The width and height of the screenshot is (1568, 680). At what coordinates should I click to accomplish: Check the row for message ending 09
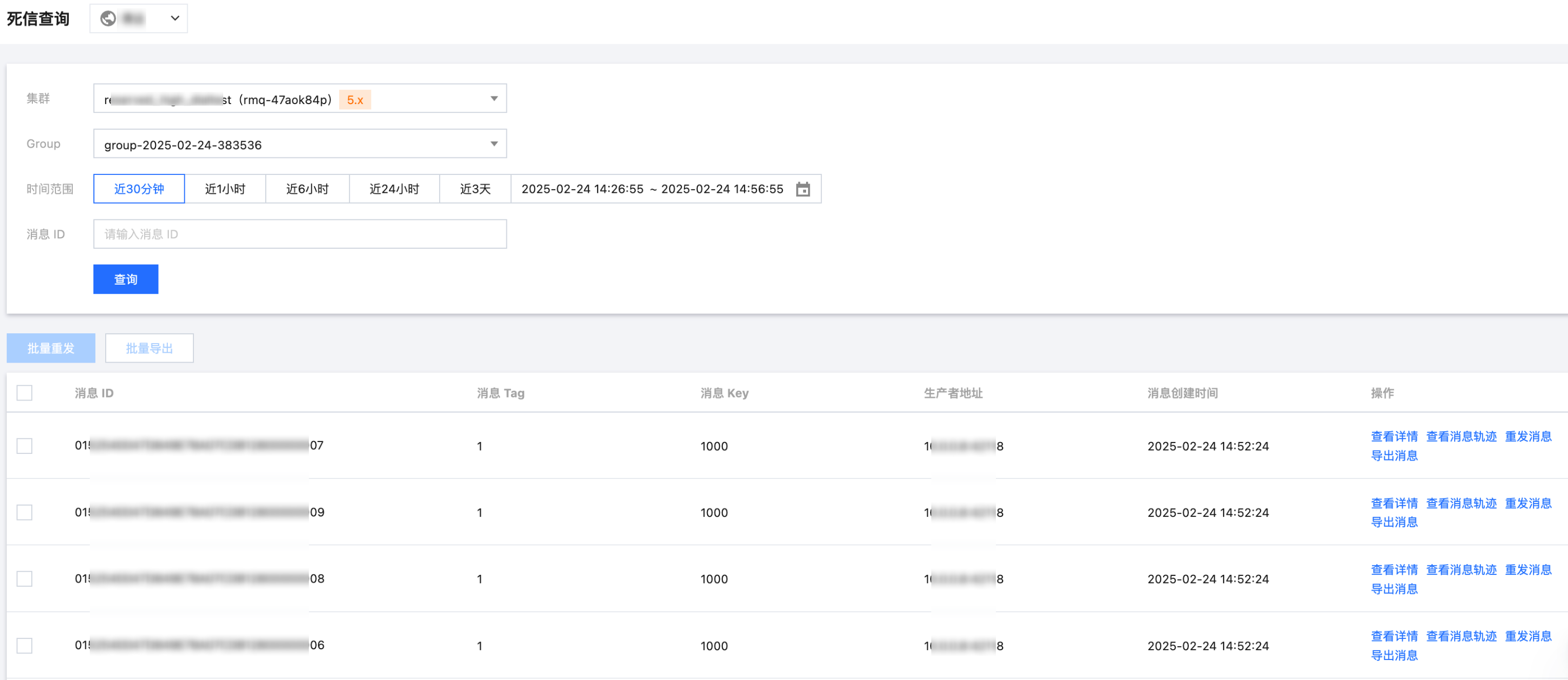point(24,512)
